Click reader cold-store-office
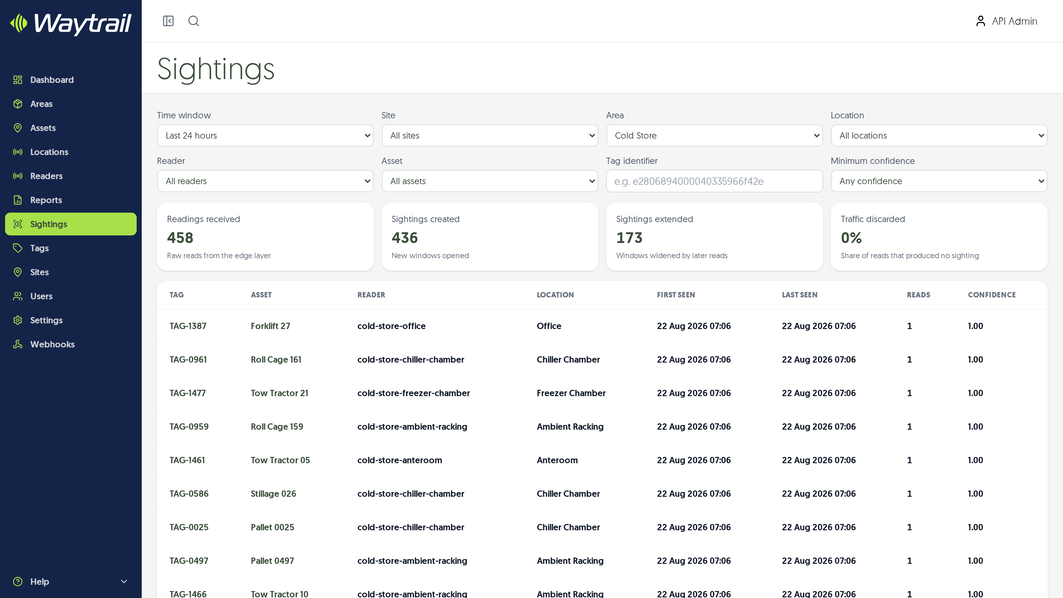Viewport: 1063px width, 598px height. tap(391, 326)
